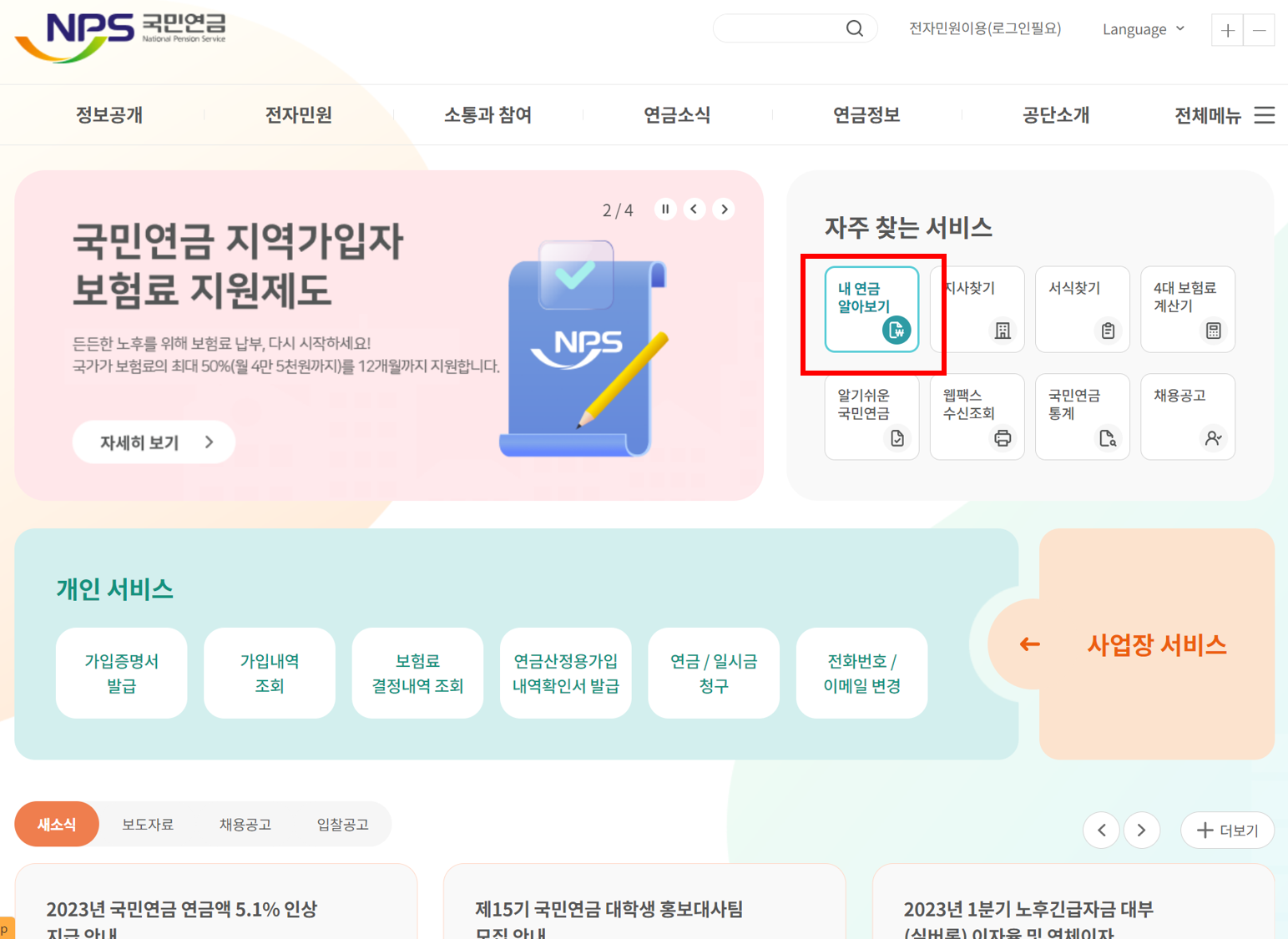Expand the Language dropdown
1288x939 pixels.
[x=1144, y=29]
